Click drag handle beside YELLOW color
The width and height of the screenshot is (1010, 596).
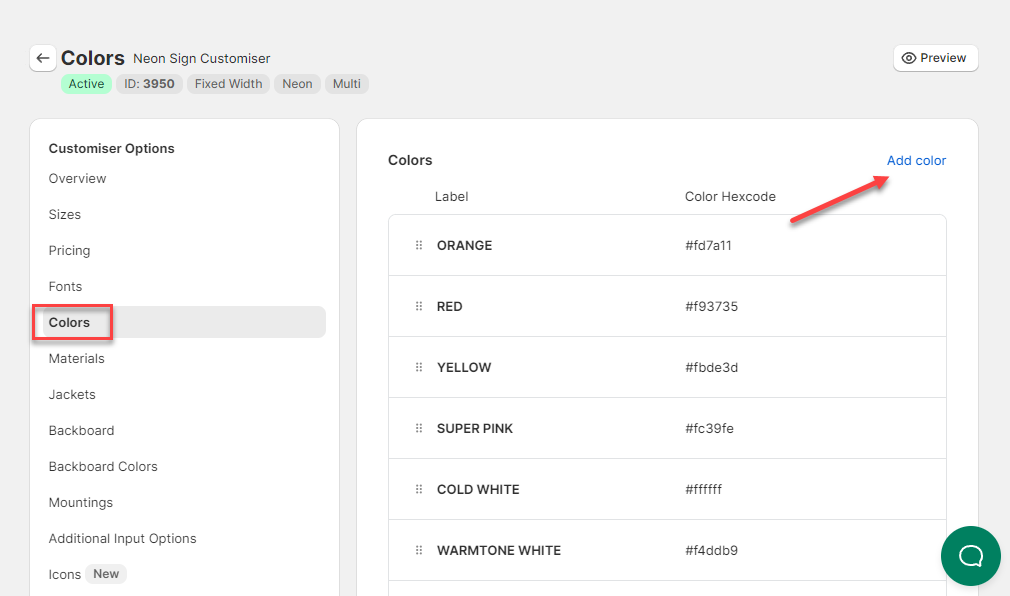click(419, 368)
